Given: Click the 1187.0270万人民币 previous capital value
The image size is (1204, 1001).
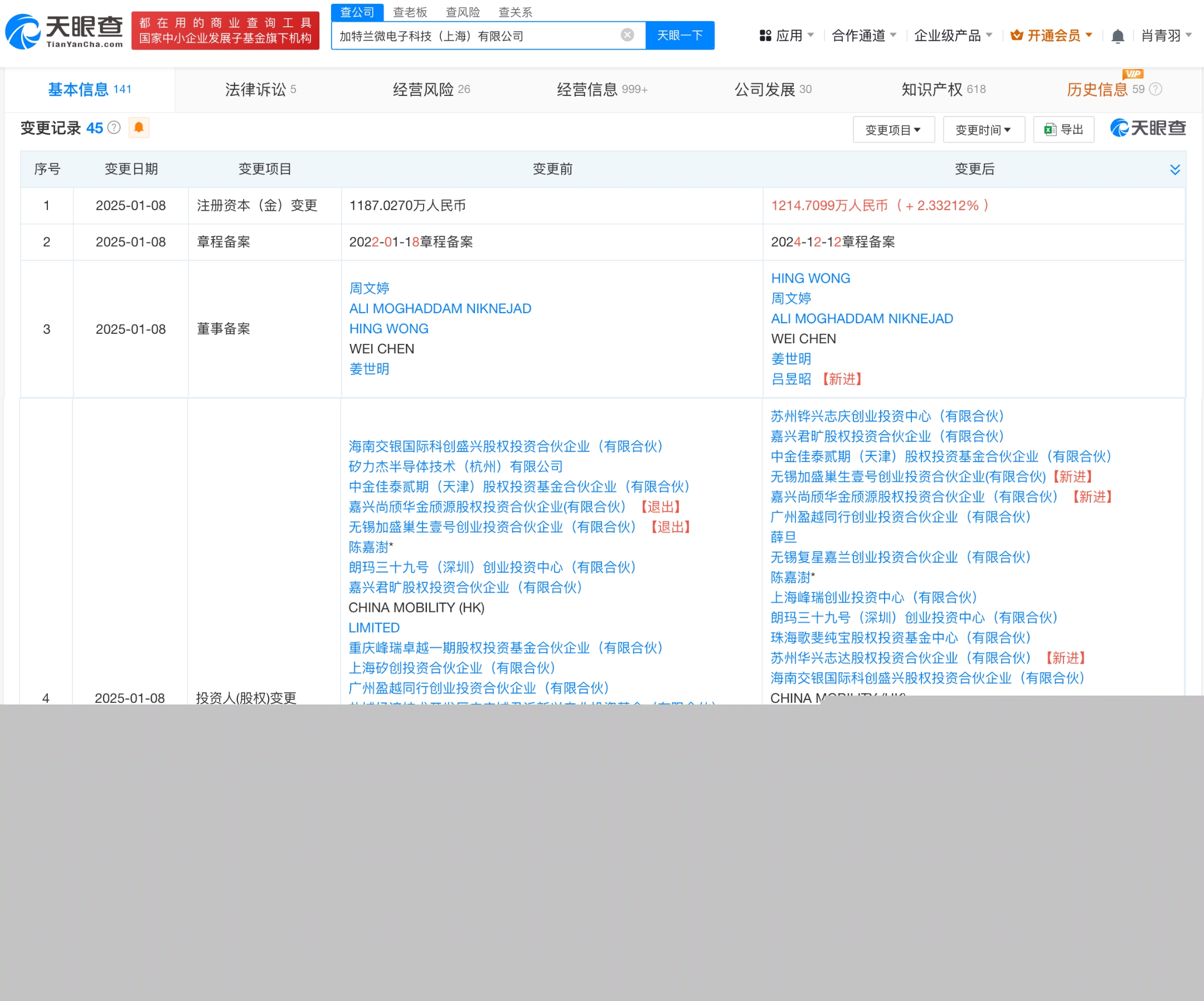Looking at the screenshot, I should pos(407,205).
